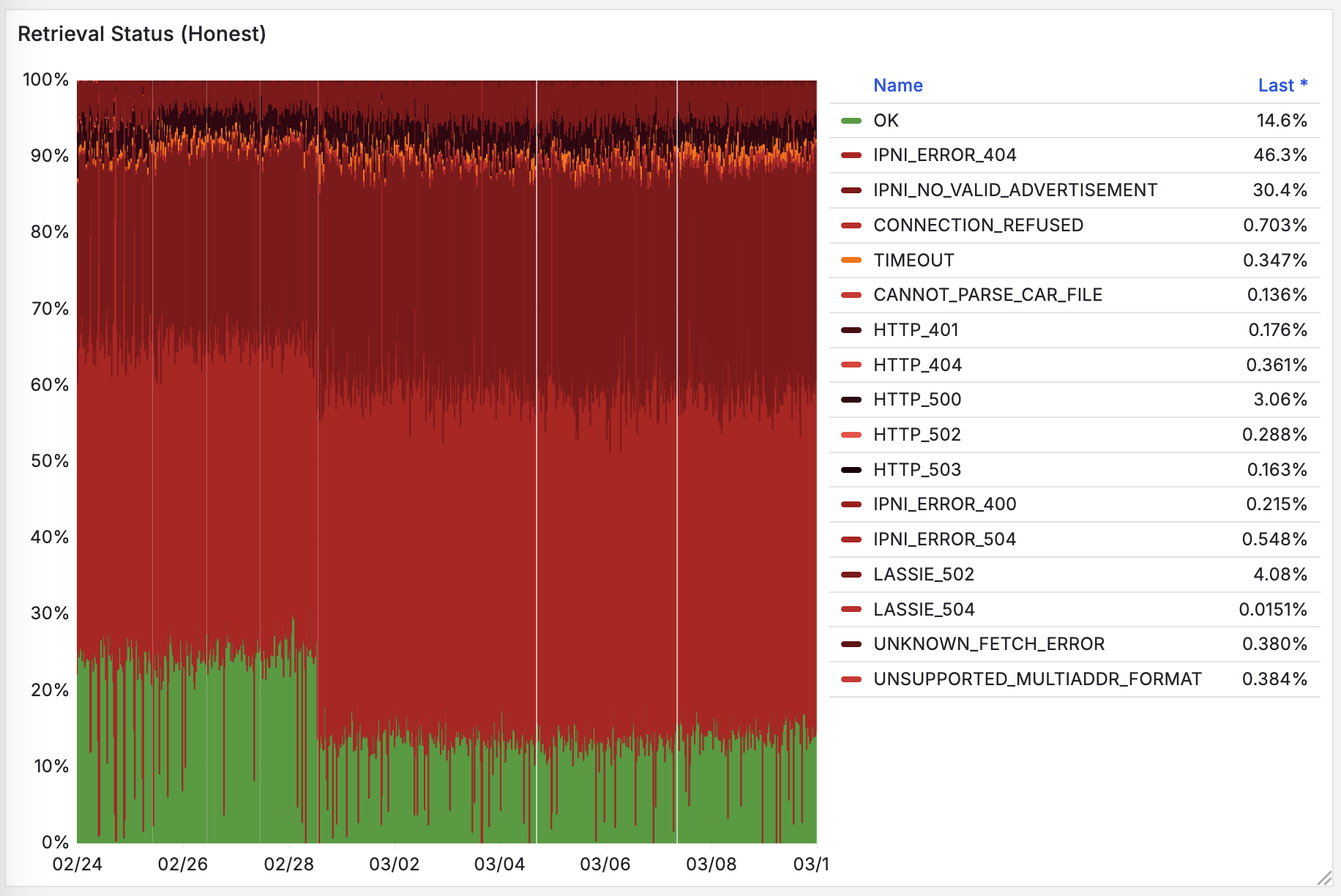Toggle the IPNI_ERROR_400 legend entry
Screen dimensions: 1341x896
tap(944, 504)
